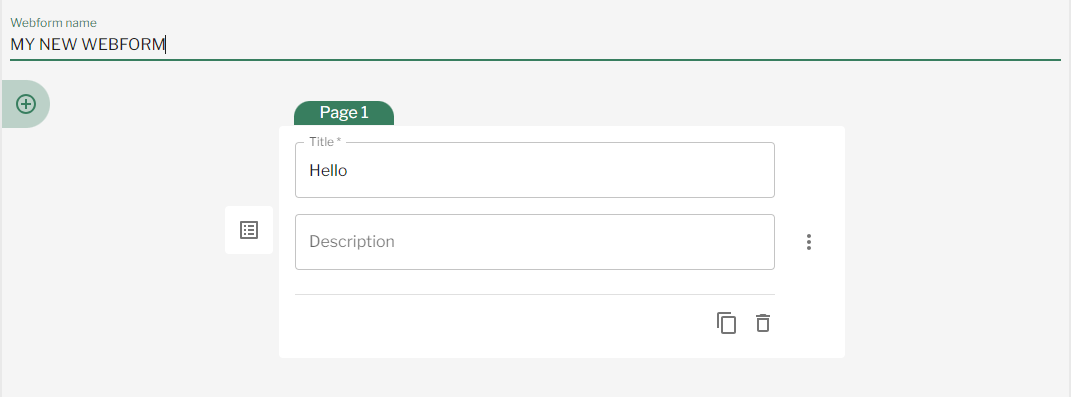1071x397 pixels.
Task: Duplicate the section with the copy icon
Action: pos(727,323)
